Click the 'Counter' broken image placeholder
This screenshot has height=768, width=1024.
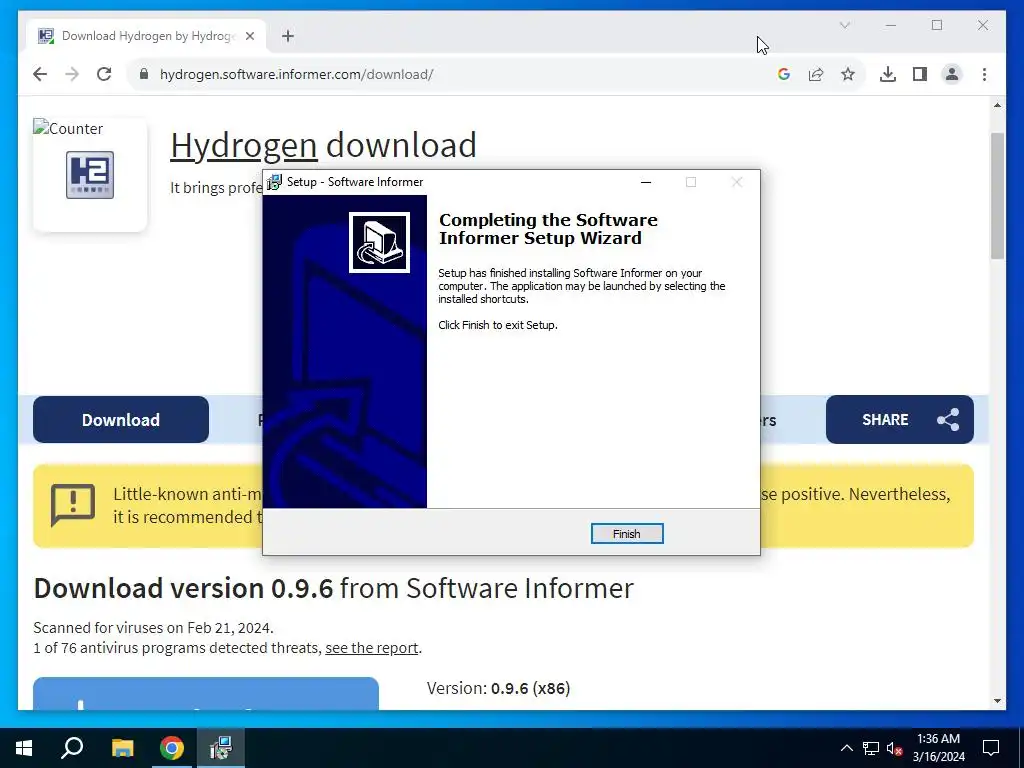click(69, 129)
